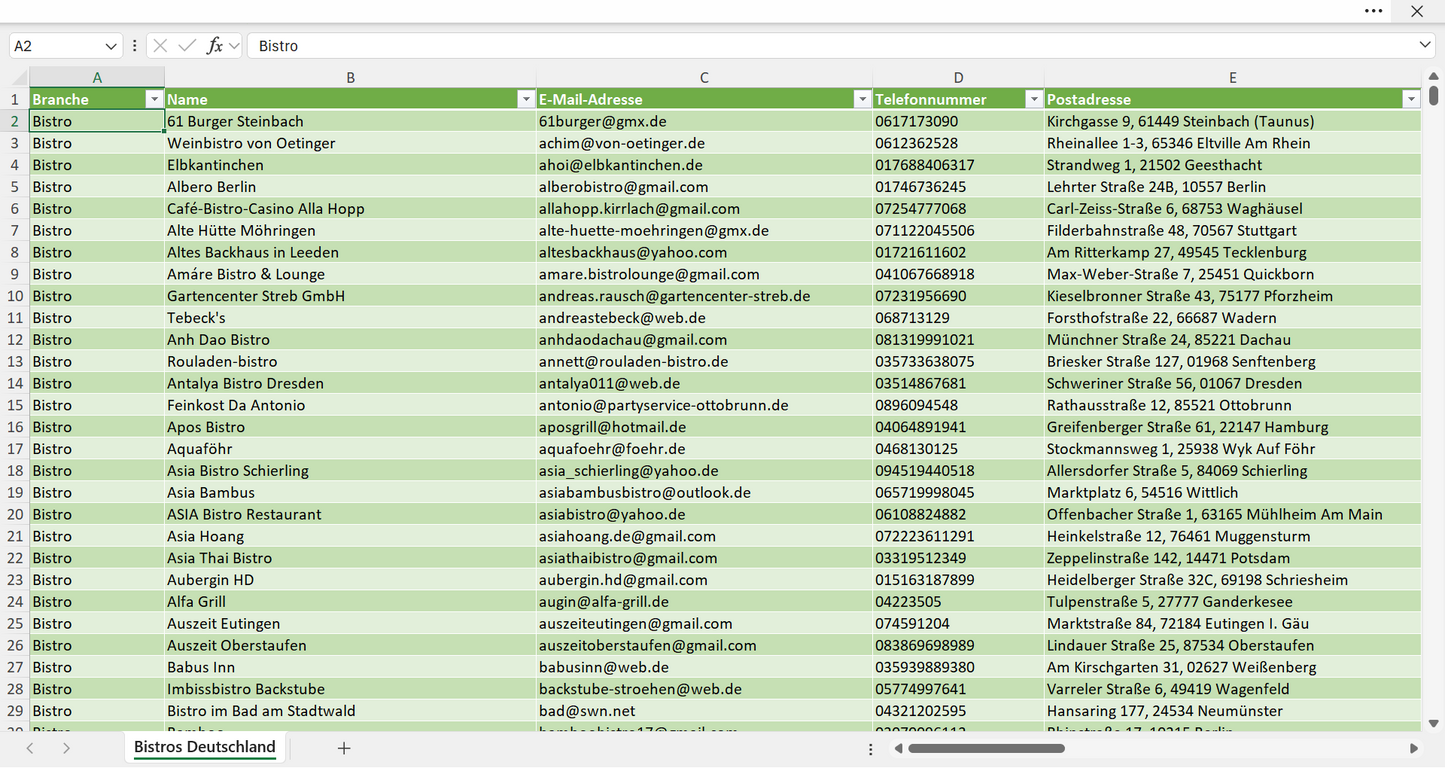The height and width of the screenshot is (768, 1445).
Task: Click the 'Bistro im Bad am Stadtwald' cell
Action: click(x=350, y=711)
